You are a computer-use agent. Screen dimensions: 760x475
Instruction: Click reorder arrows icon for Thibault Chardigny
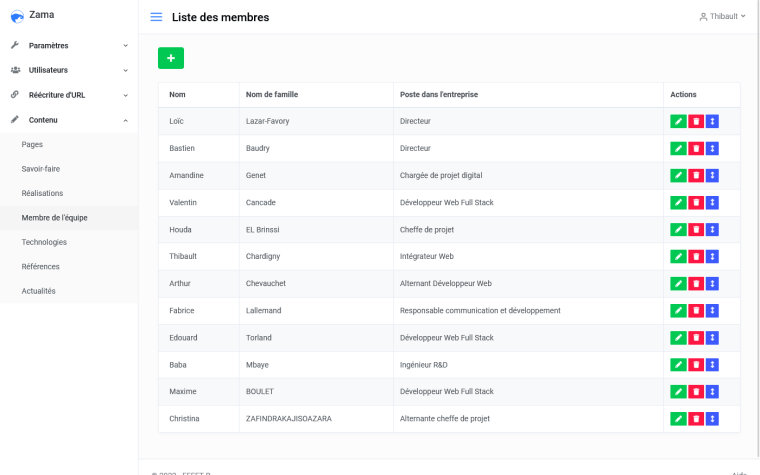point(712,256)
